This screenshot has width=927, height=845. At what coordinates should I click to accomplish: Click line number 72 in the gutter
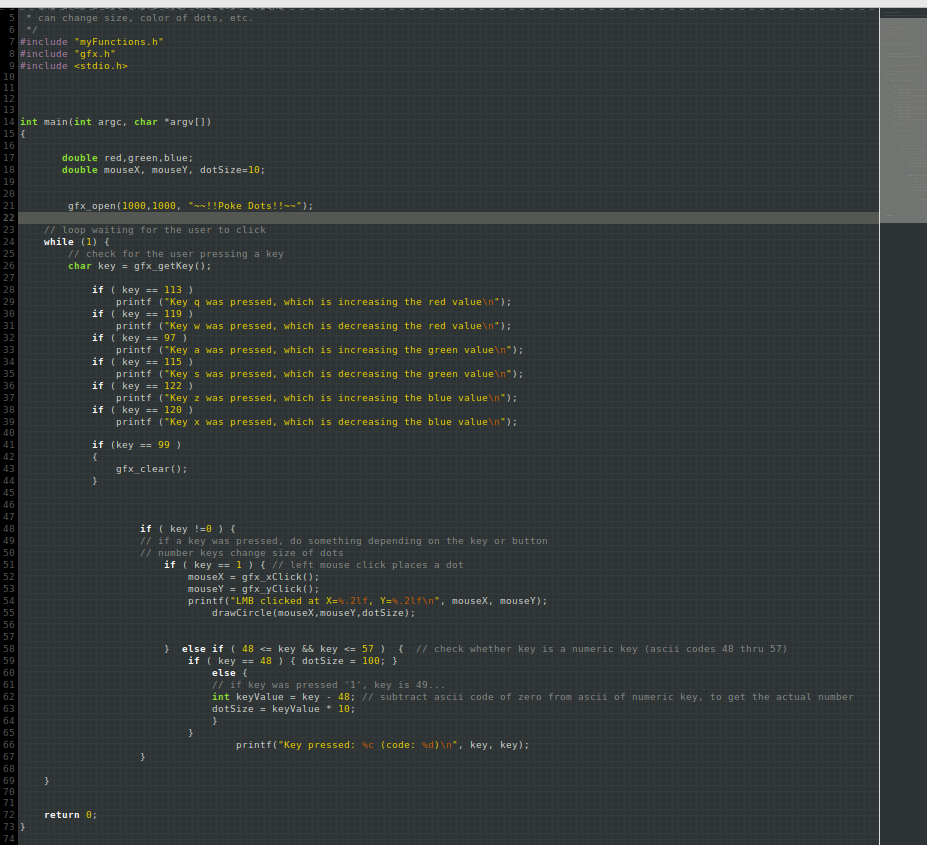(x=8, y=814)
